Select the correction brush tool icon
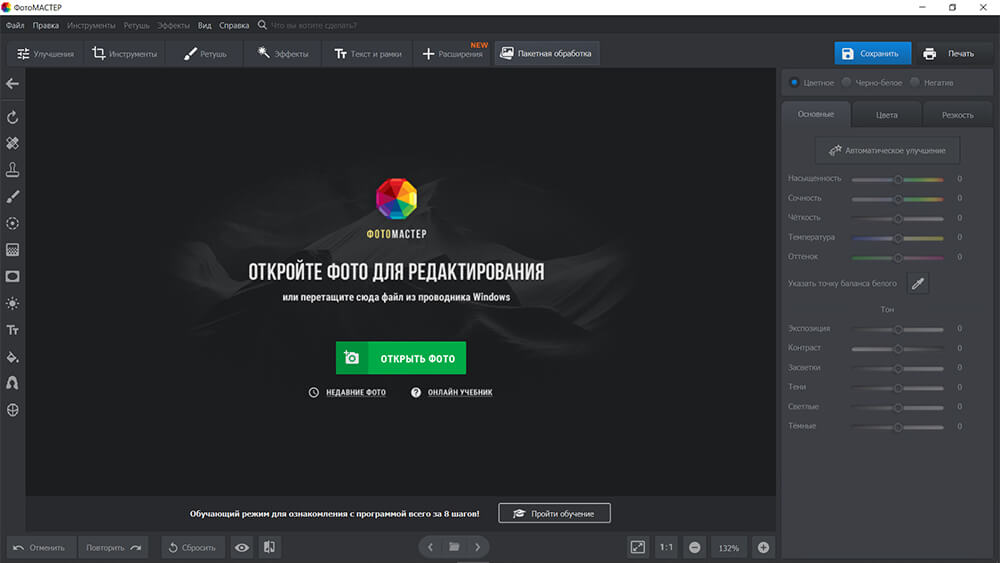The image size is (1000, 563). pyautogui.click(x=12, y=196)
